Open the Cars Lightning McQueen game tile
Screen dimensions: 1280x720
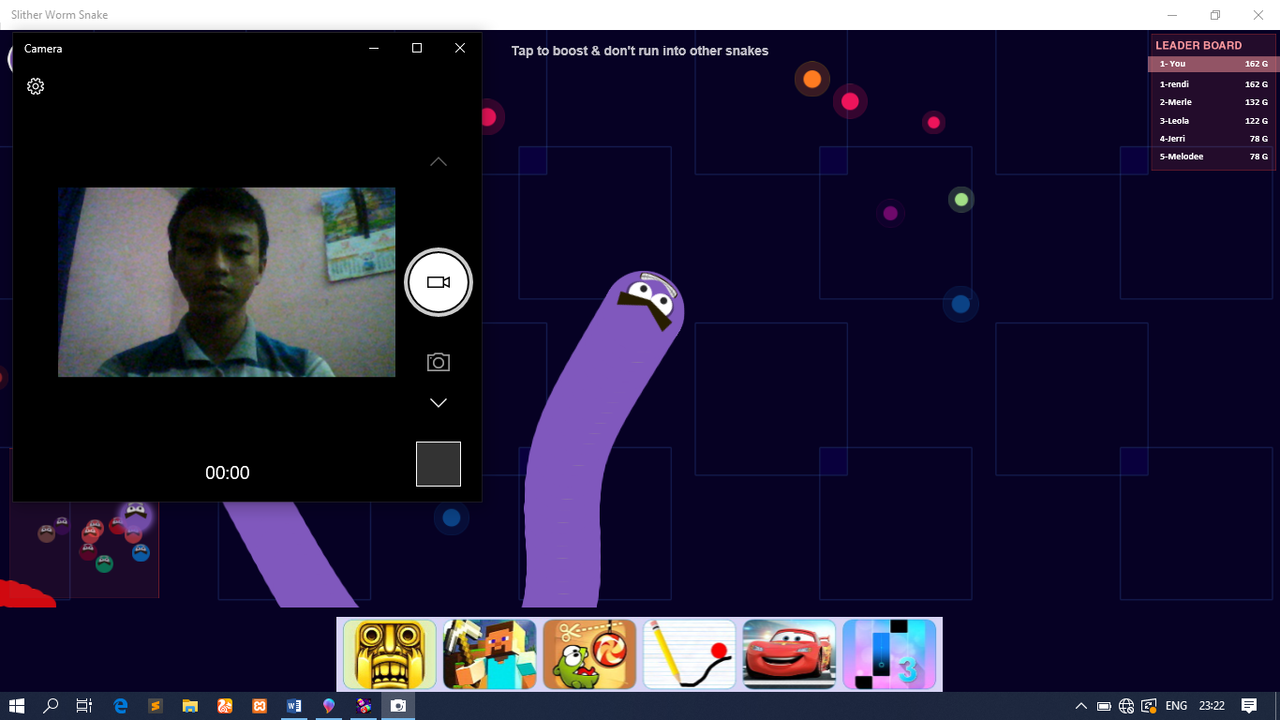[789, 654]
